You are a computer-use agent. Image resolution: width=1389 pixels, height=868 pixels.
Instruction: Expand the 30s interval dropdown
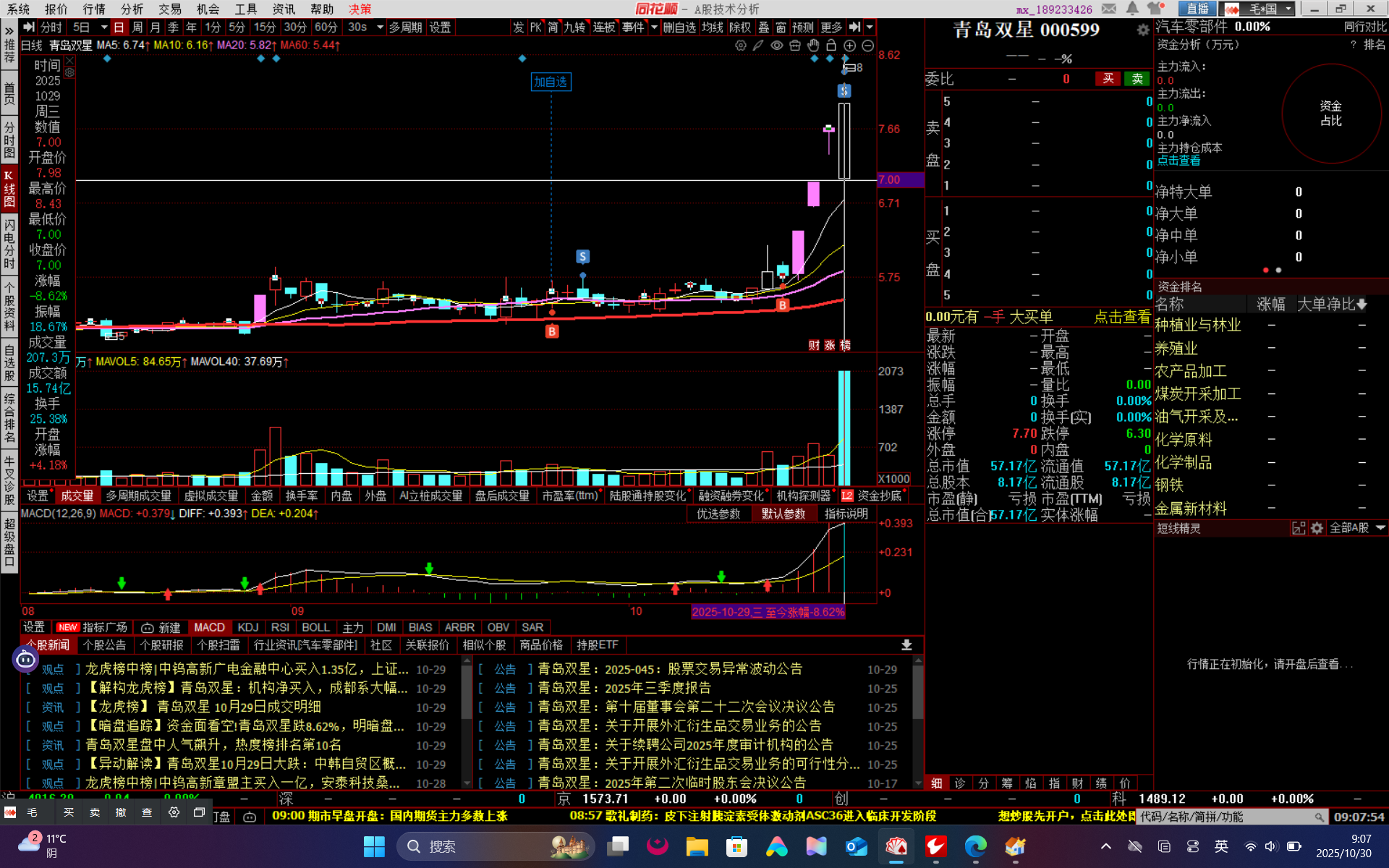point(380,27)
